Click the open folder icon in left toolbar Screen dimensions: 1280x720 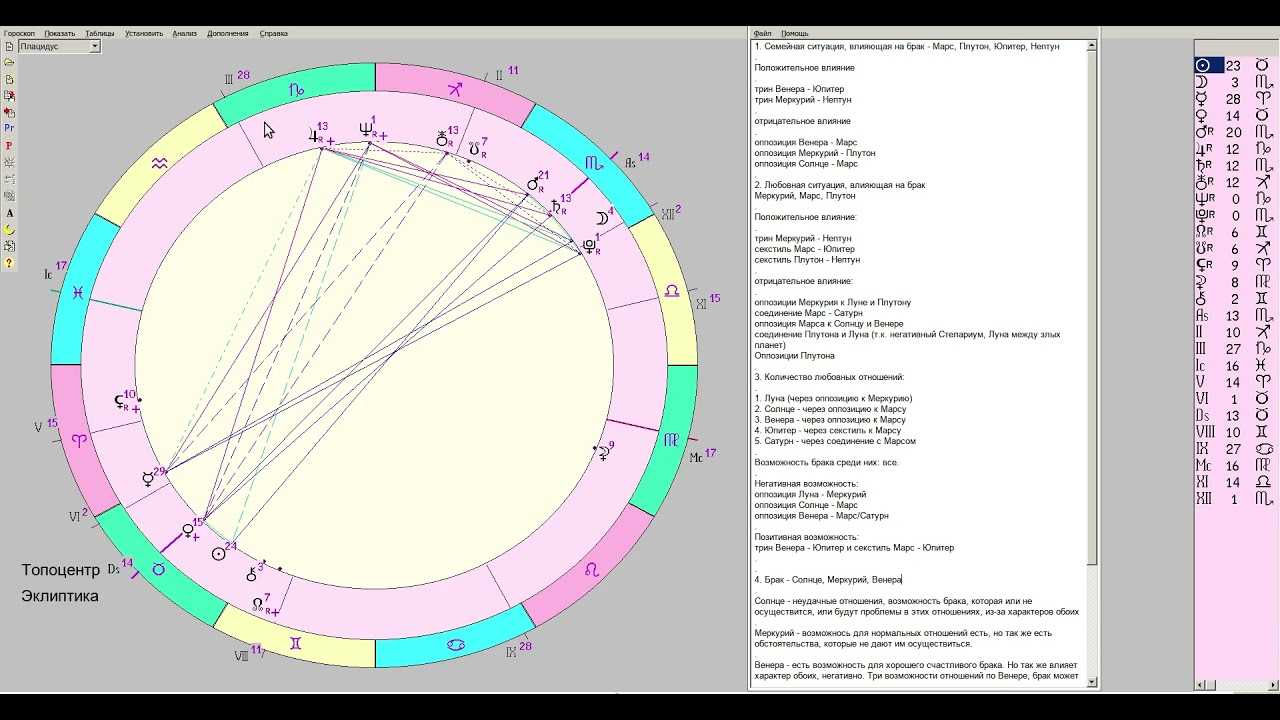[x=9, y=62]
